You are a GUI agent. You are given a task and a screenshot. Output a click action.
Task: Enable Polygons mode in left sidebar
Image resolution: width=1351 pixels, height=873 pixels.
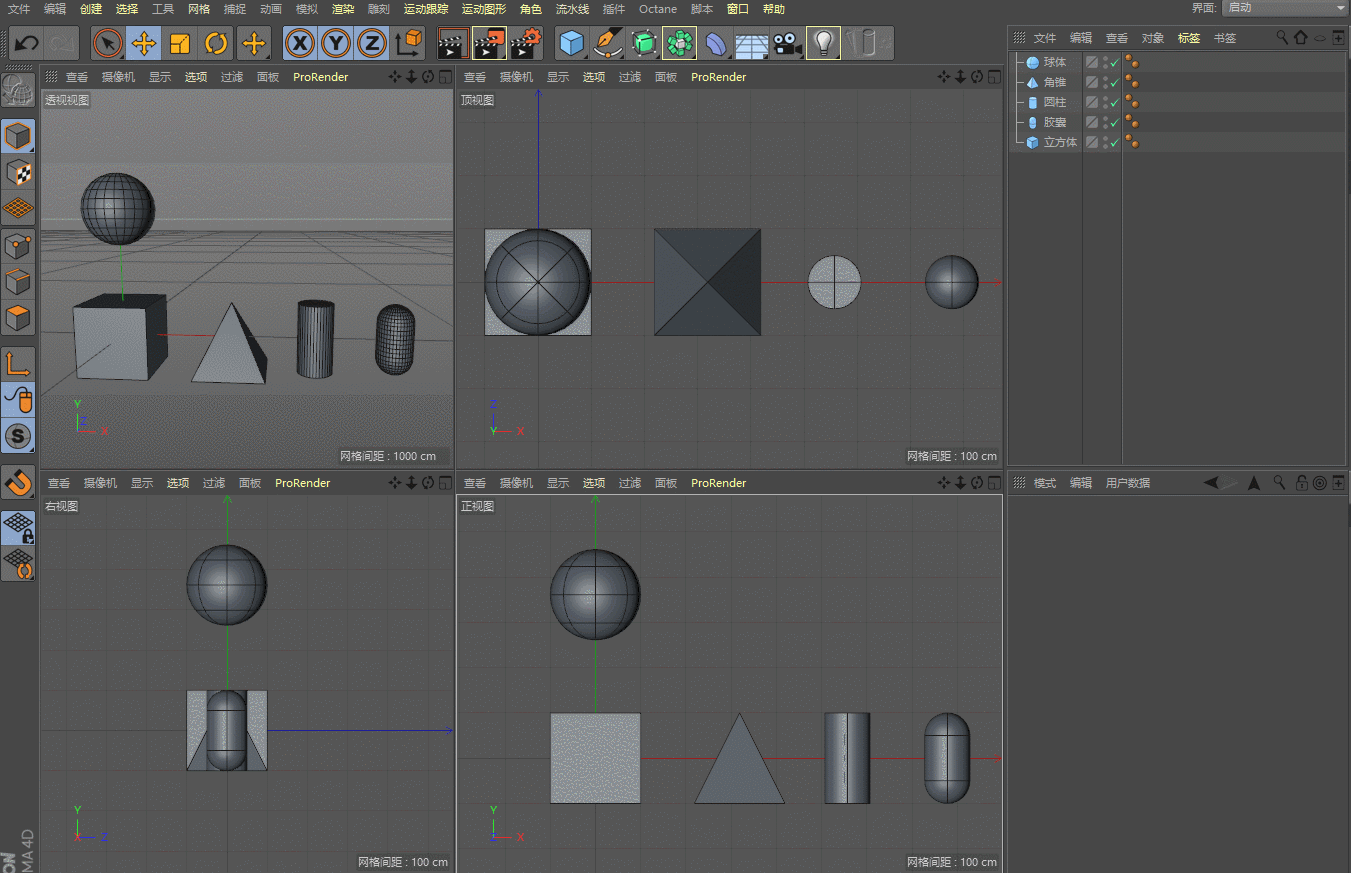(x=18, y=319)
